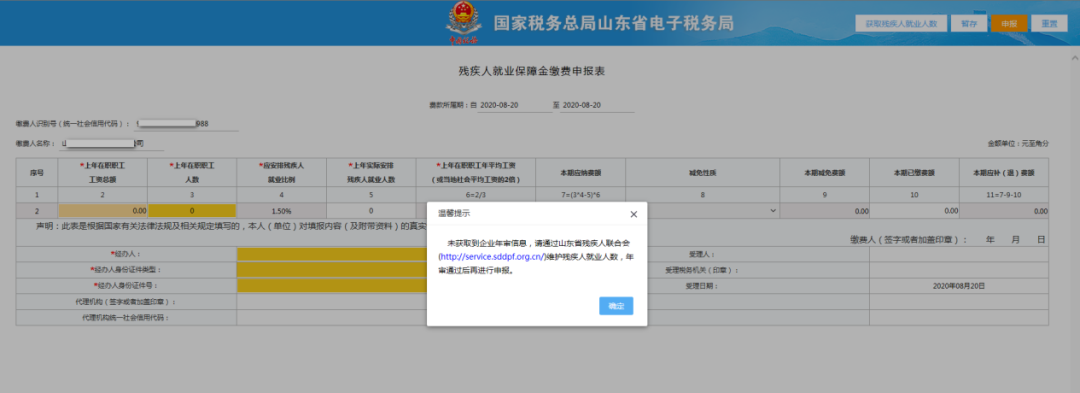This screenshot has height=393, width=1080.
Task: Select the payment period end date field after 至
Action: [597, 105]
